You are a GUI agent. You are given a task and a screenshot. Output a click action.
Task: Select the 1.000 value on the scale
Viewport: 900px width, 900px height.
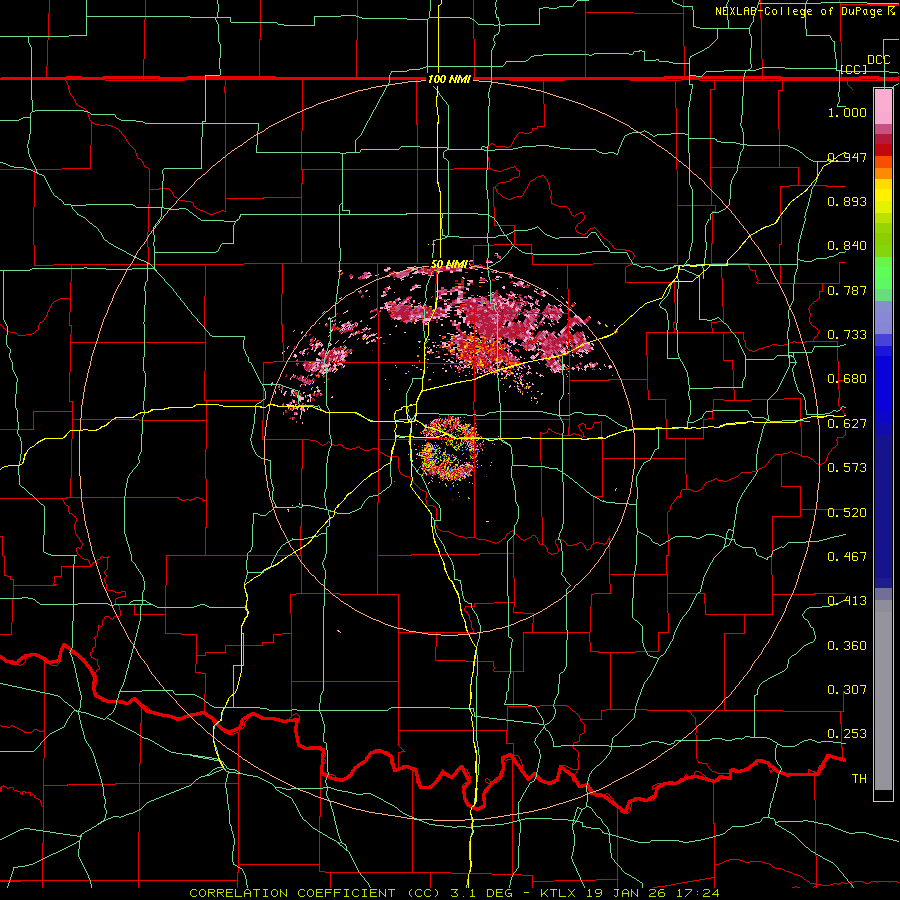(x=847, y=112)
